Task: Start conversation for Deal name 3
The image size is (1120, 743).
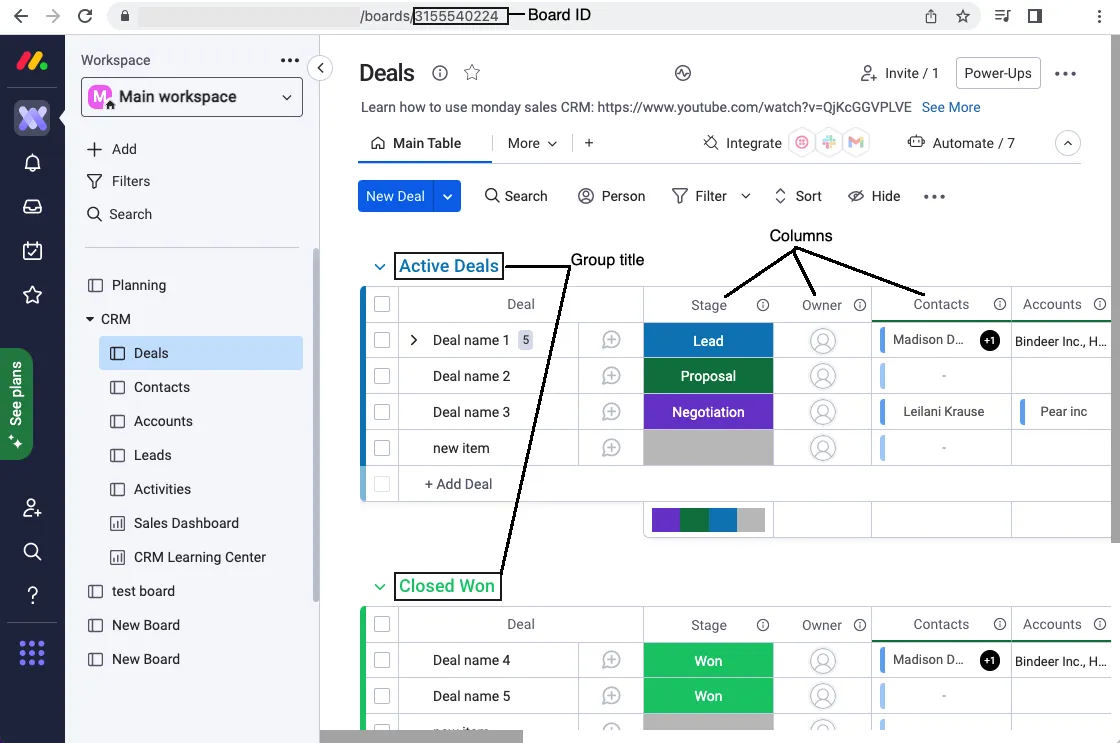Action: click(611, 412)
